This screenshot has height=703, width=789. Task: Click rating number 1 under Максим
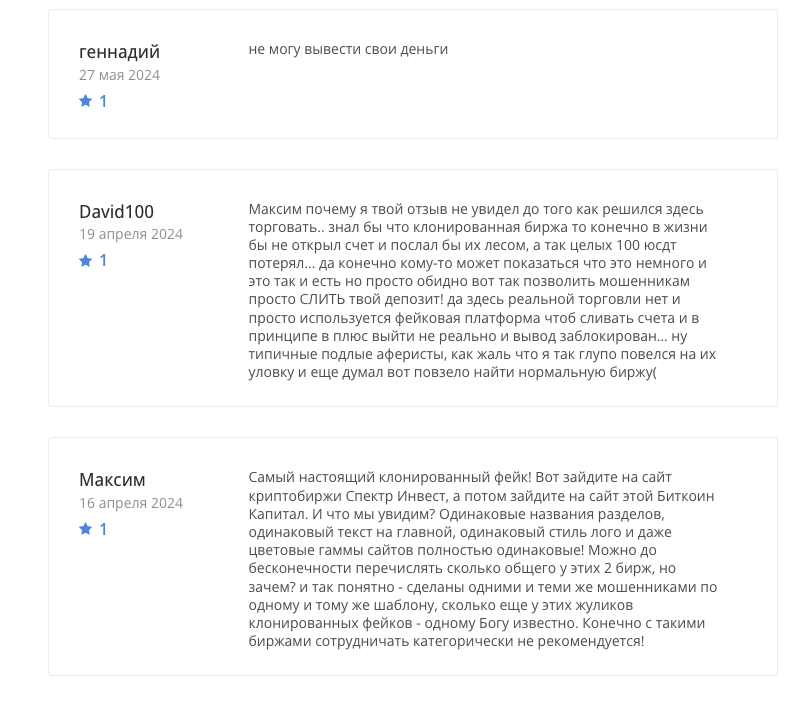[x=103, y=529]
